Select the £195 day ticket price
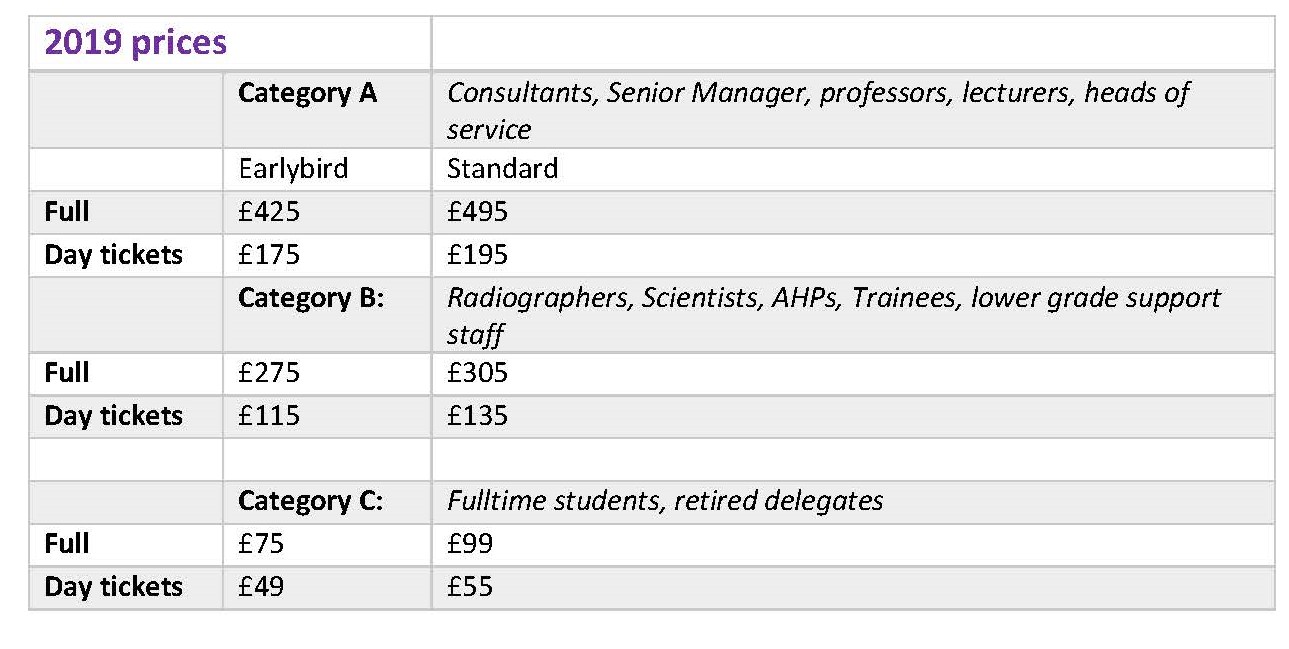1289x649 pixels. point(477,254)
